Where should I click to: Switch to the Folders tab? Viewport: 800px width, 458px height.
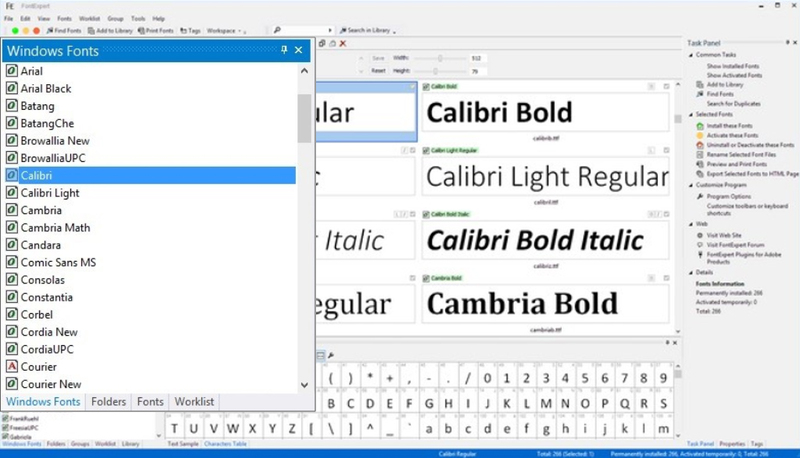tap(108, 402)
